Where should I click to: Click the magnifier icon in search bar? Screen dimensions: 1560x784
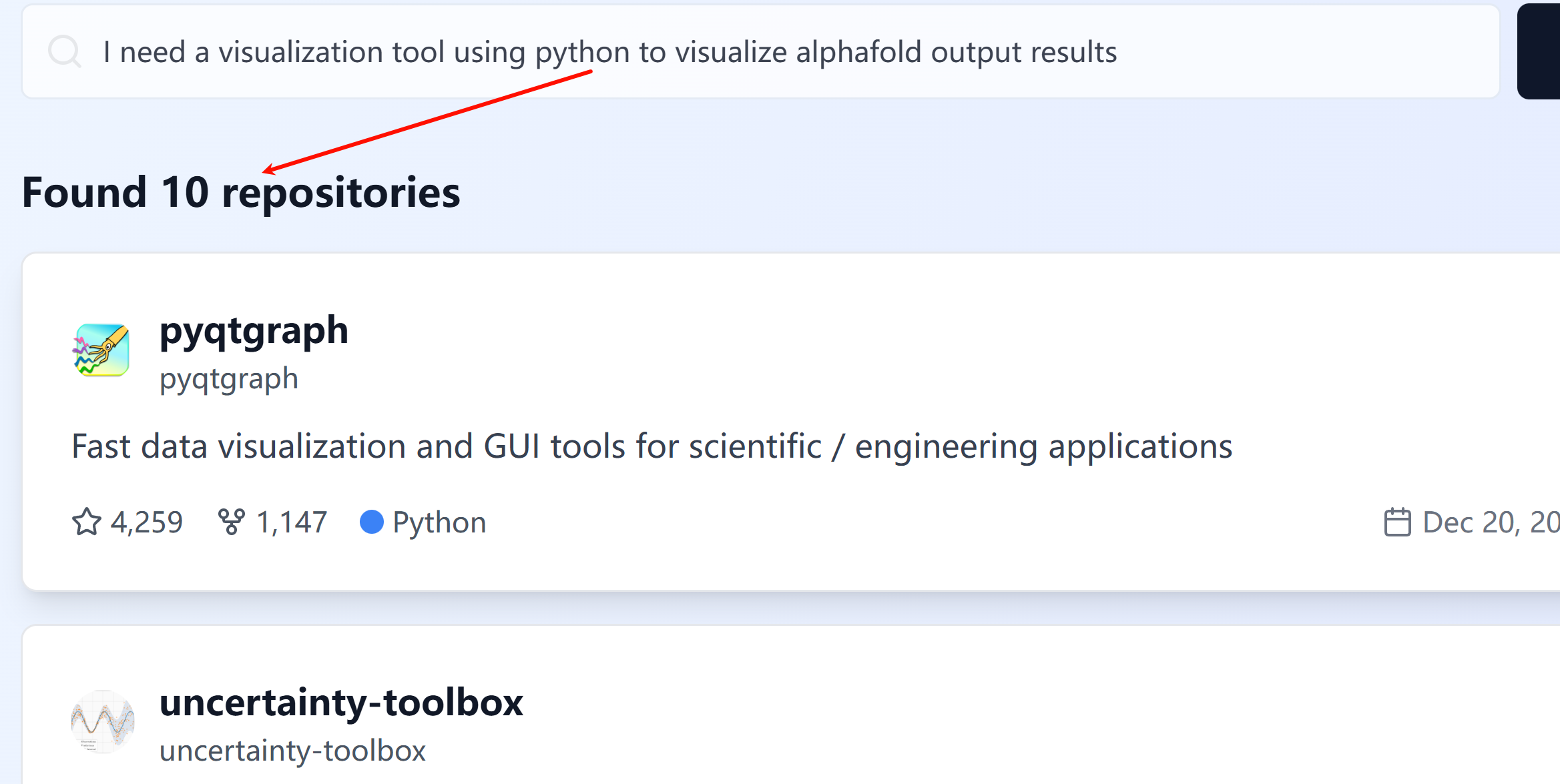(x=65, y=51)
